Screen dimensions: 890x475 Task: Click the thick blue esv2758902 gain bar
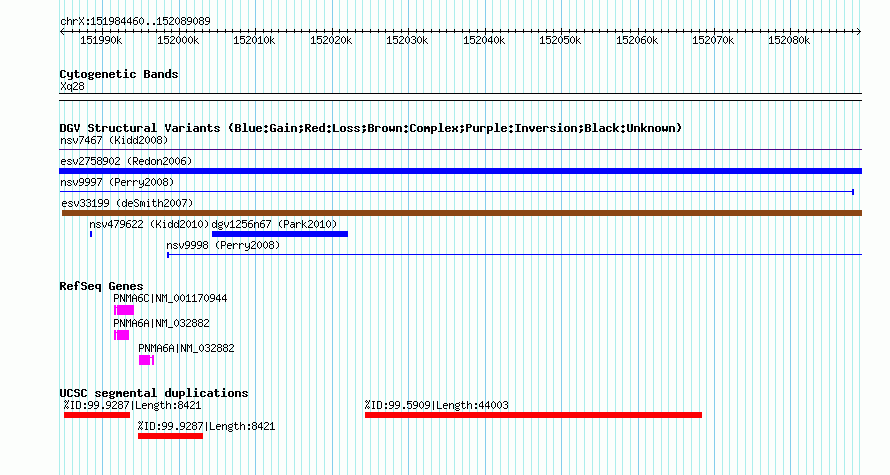pyautogui.click(x=460, y=171)
